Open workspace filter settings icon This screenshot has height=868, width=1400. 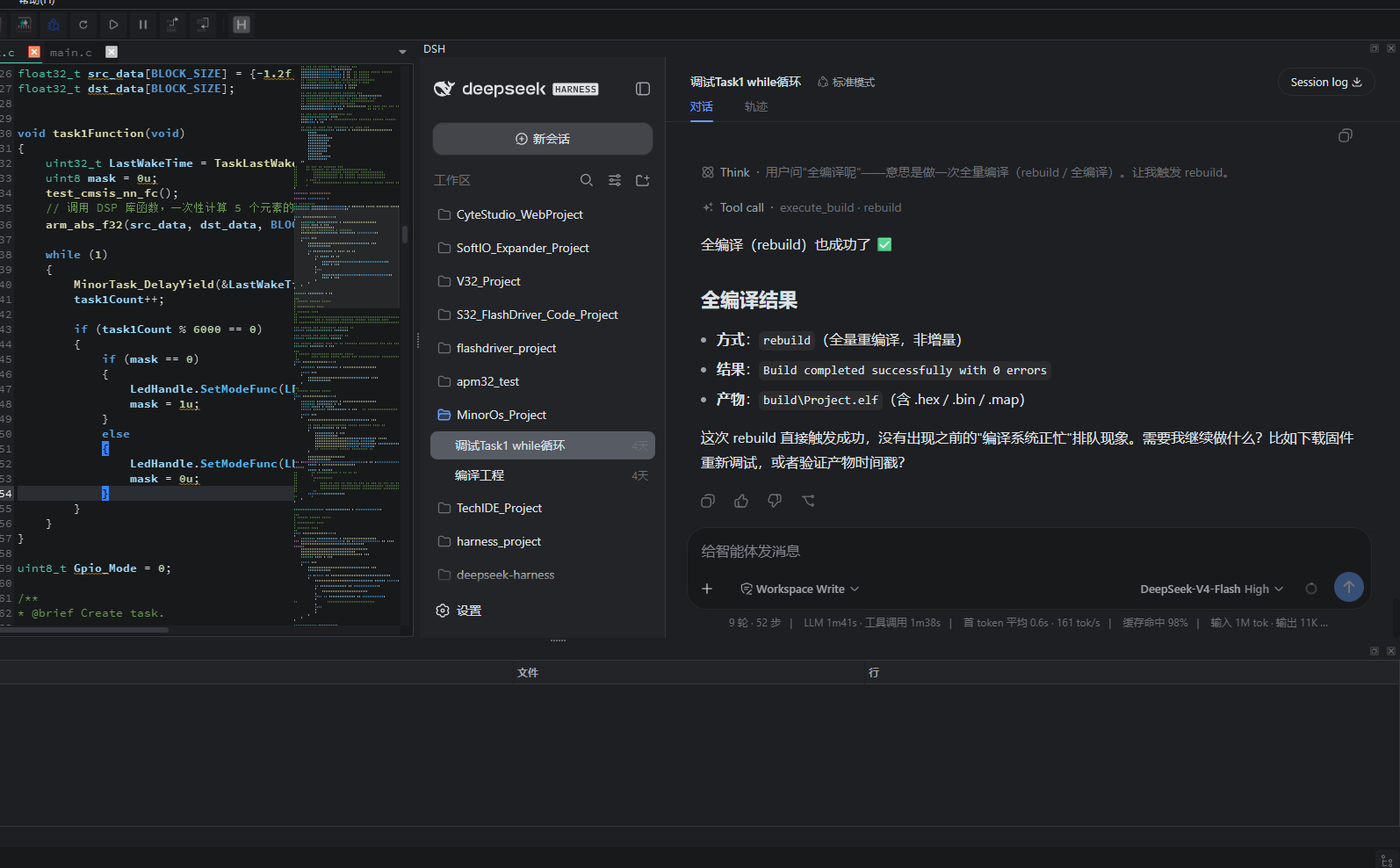pos(615,180)
